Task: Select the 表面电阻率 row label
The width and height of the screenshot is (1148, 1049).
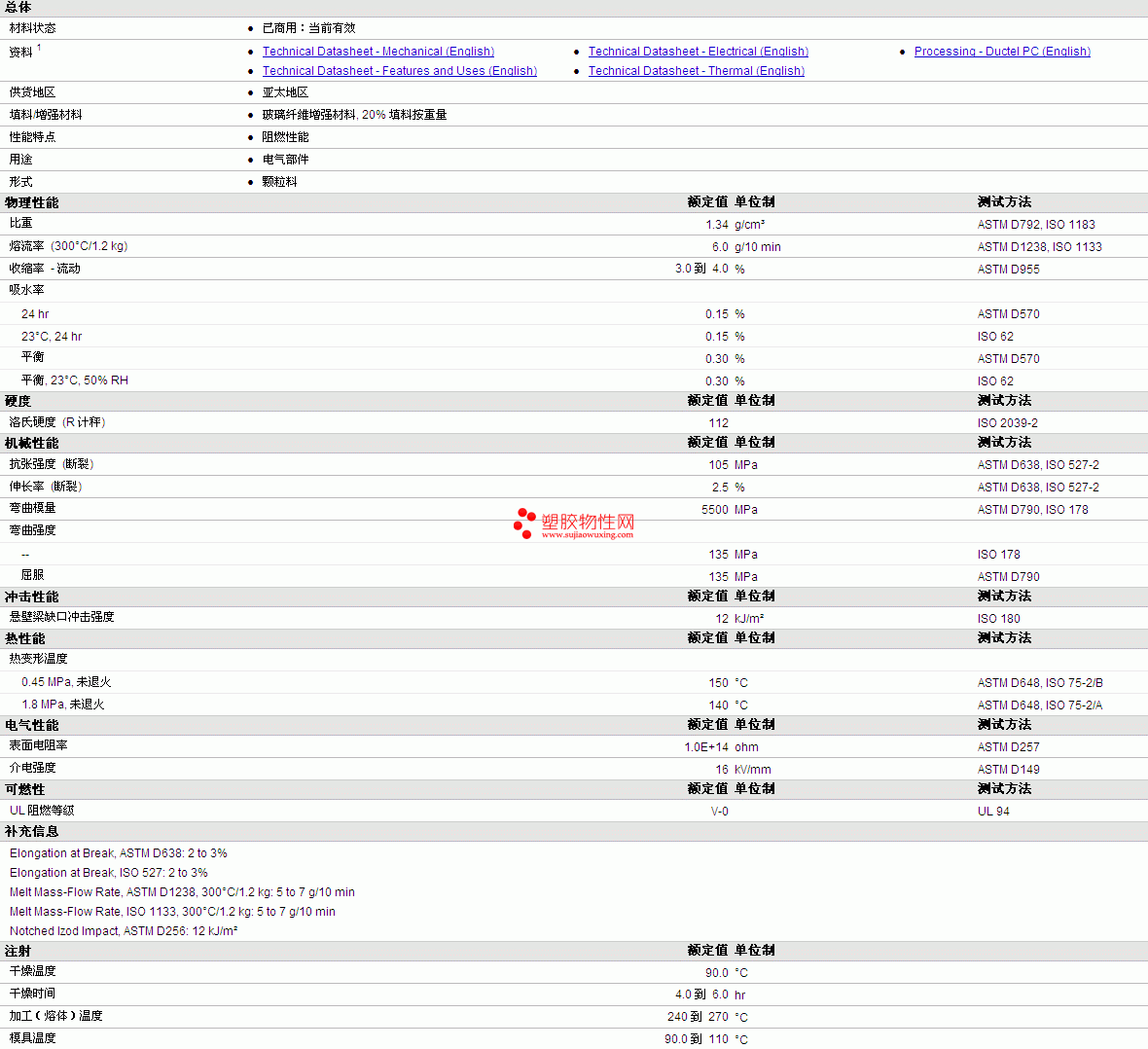Action: [38, 745]
